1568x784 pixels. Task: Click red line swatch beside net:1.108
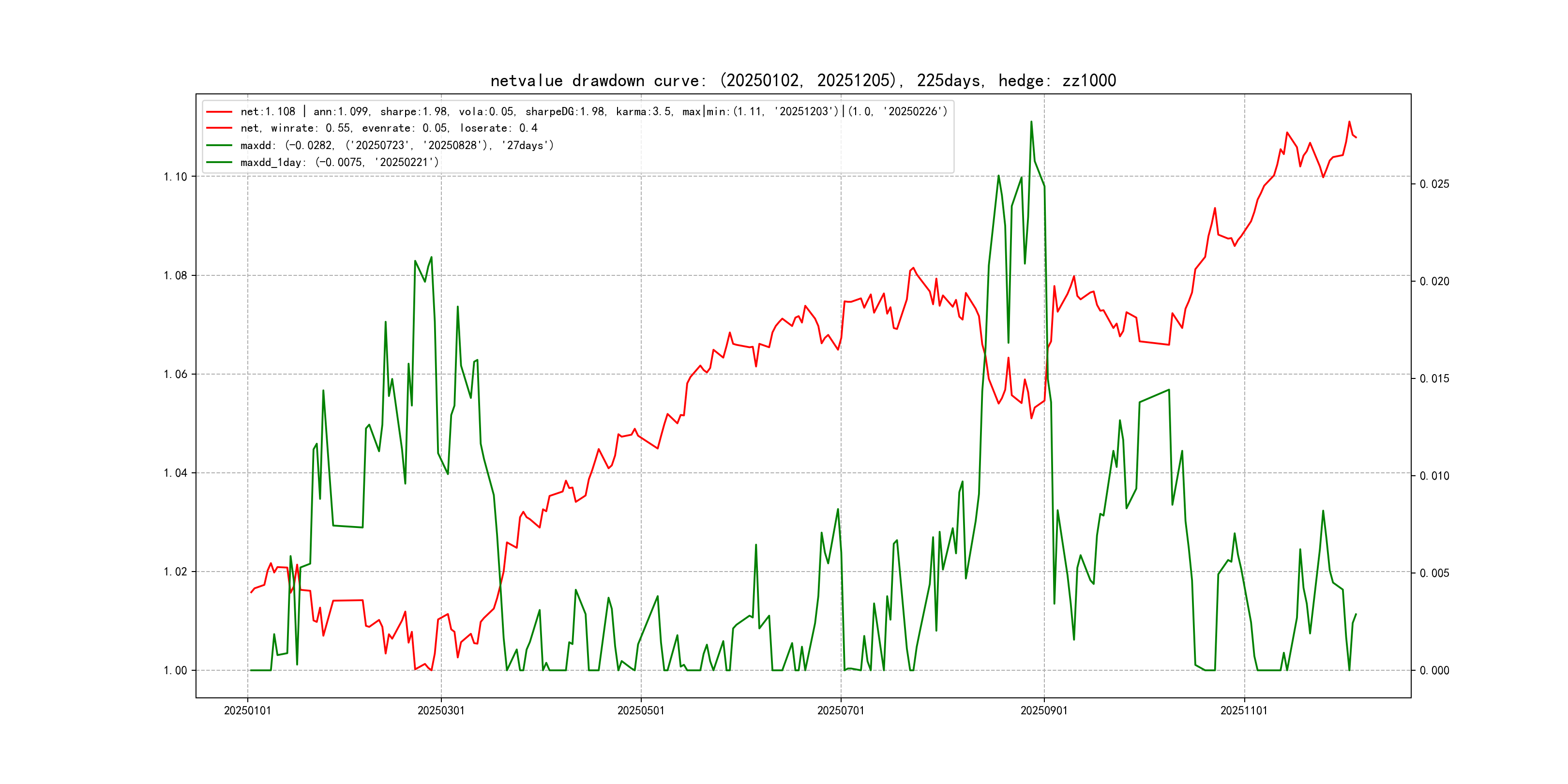point(219,111)
